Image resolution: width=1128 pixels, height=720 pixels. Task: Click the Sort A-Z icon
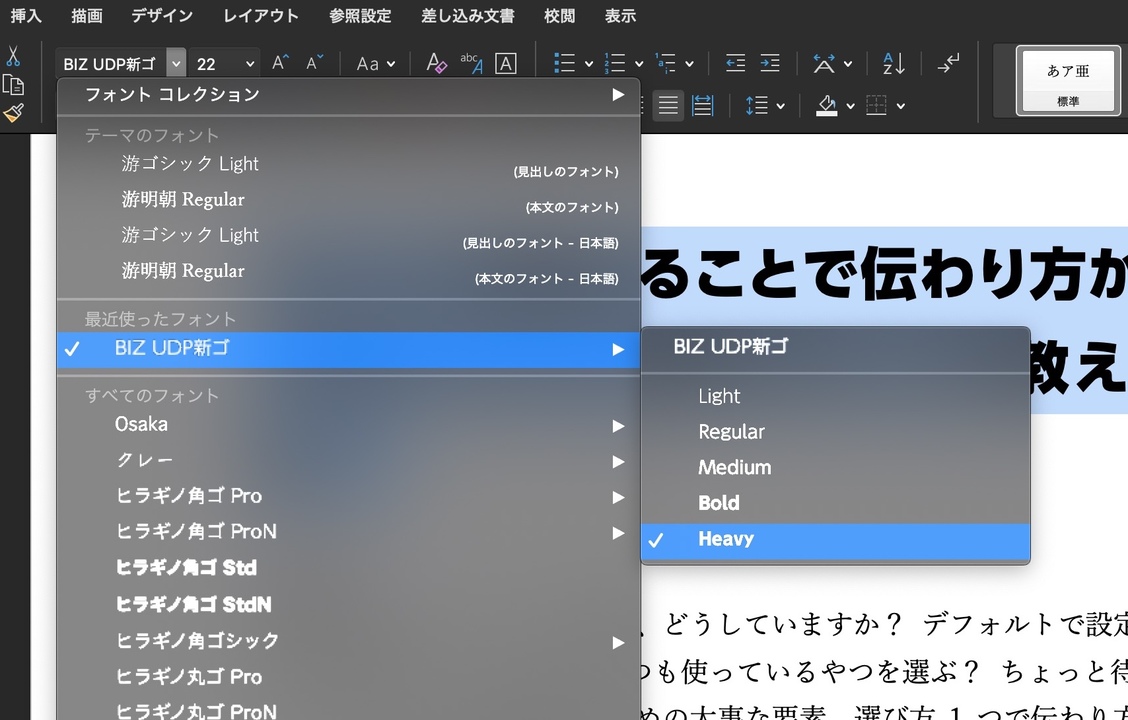click(x=893, y=63)
